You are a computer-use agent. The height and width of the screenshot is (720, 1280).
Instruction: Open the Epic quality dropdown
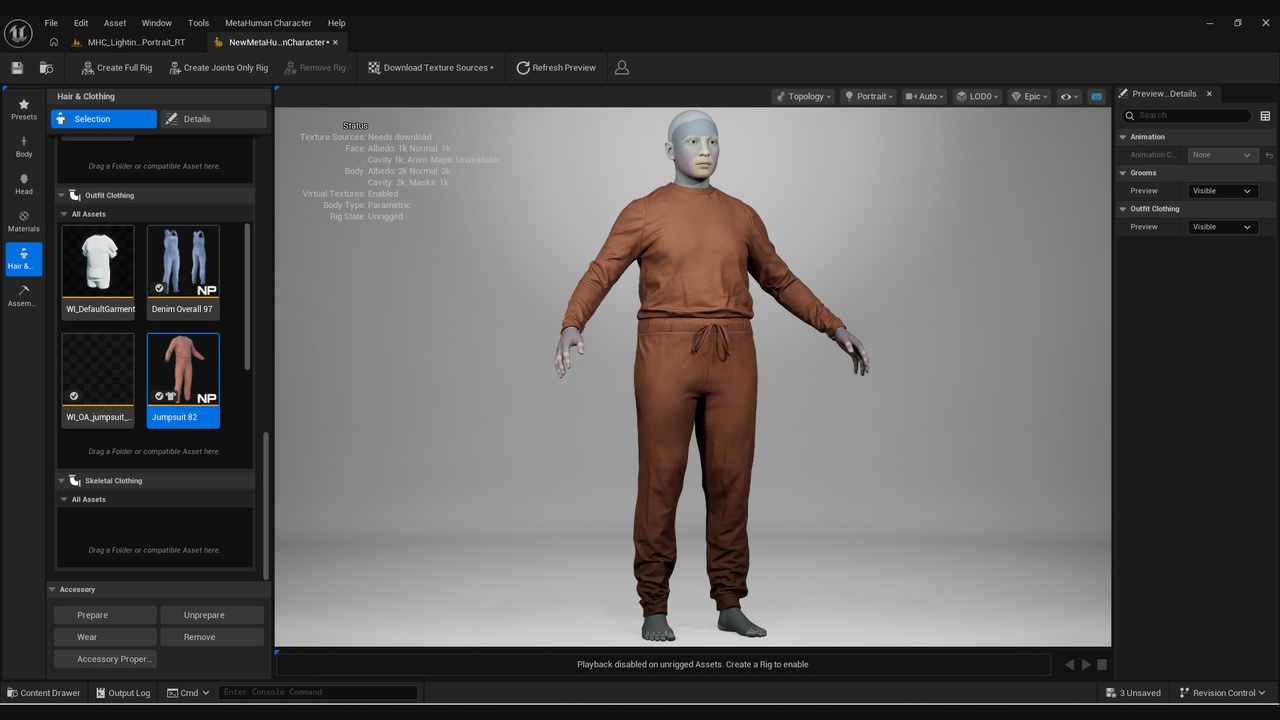(1029, 96)
